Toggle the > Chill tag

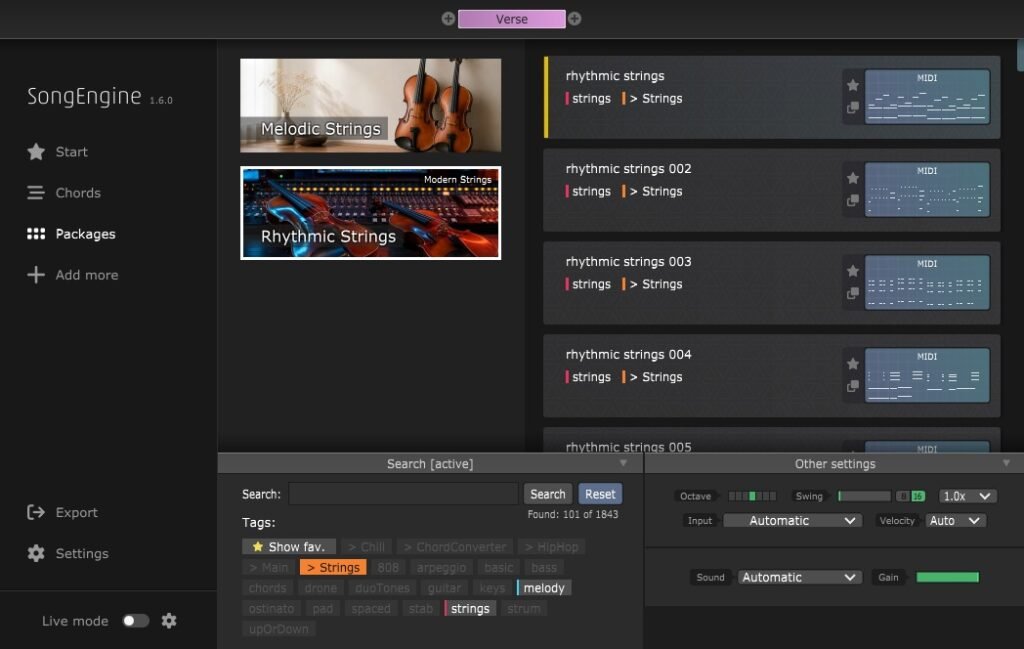[x=366, y=546]
